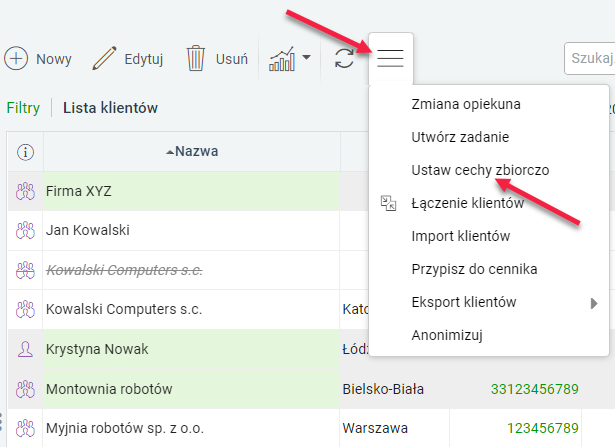Click the Usuń label text
This screenshot has height=447, width=615.
point(232,59)
